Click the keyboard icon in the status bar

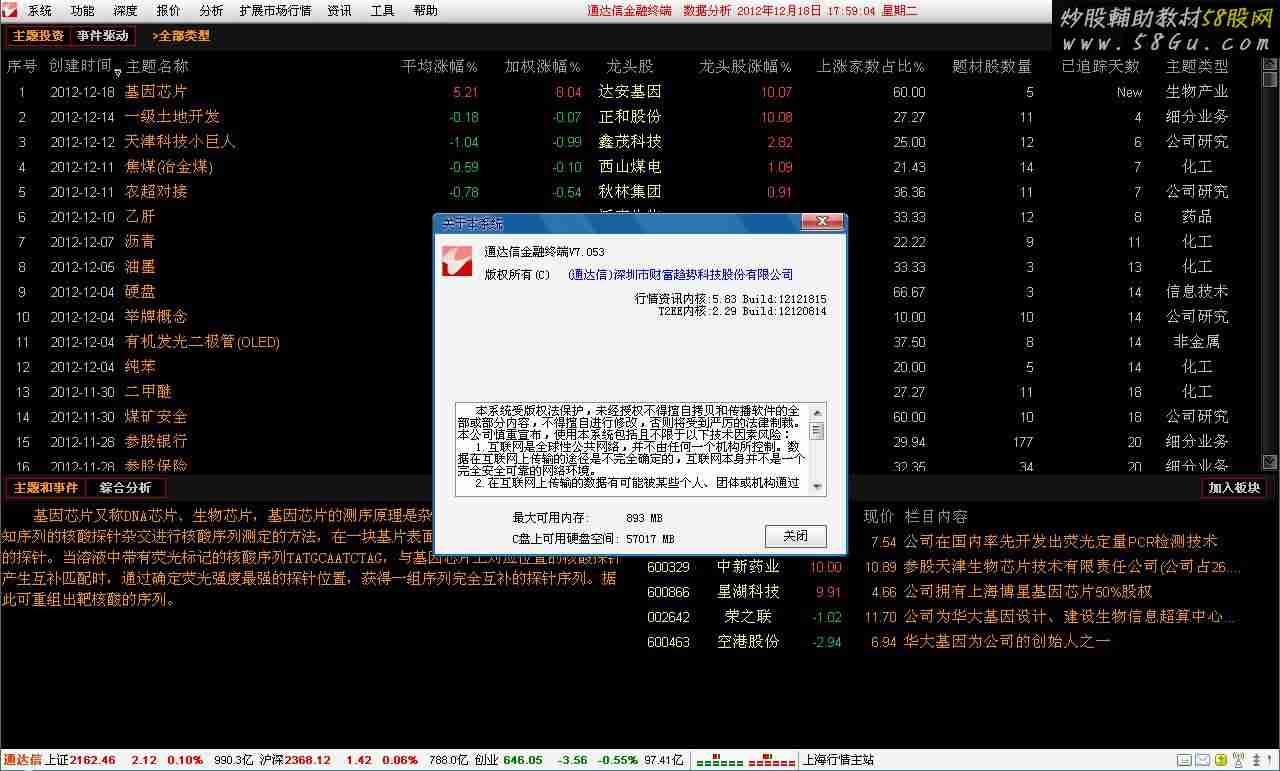coord(1184,760)
